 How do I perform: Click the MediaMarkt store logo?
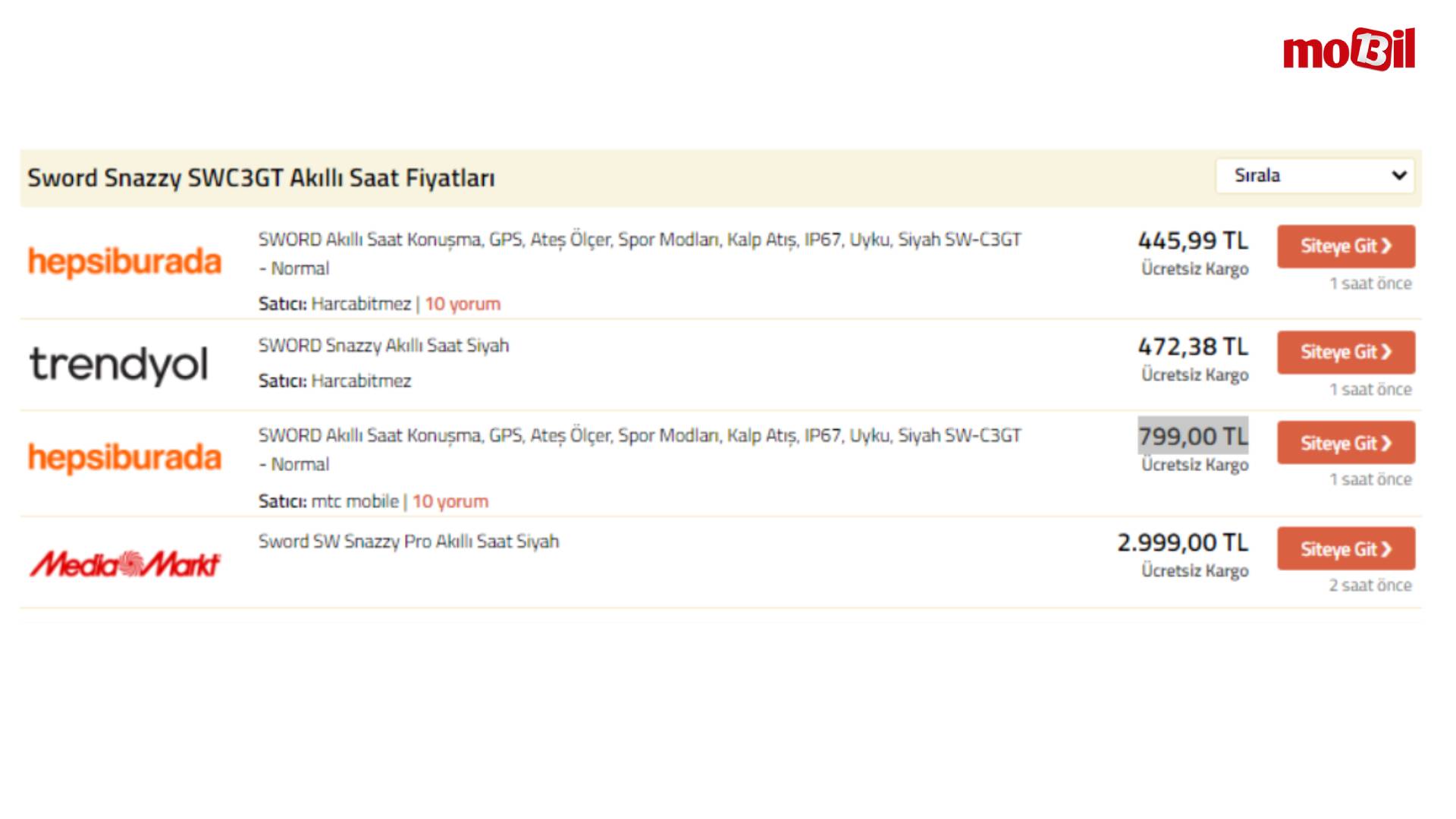[x=125, y=563]
